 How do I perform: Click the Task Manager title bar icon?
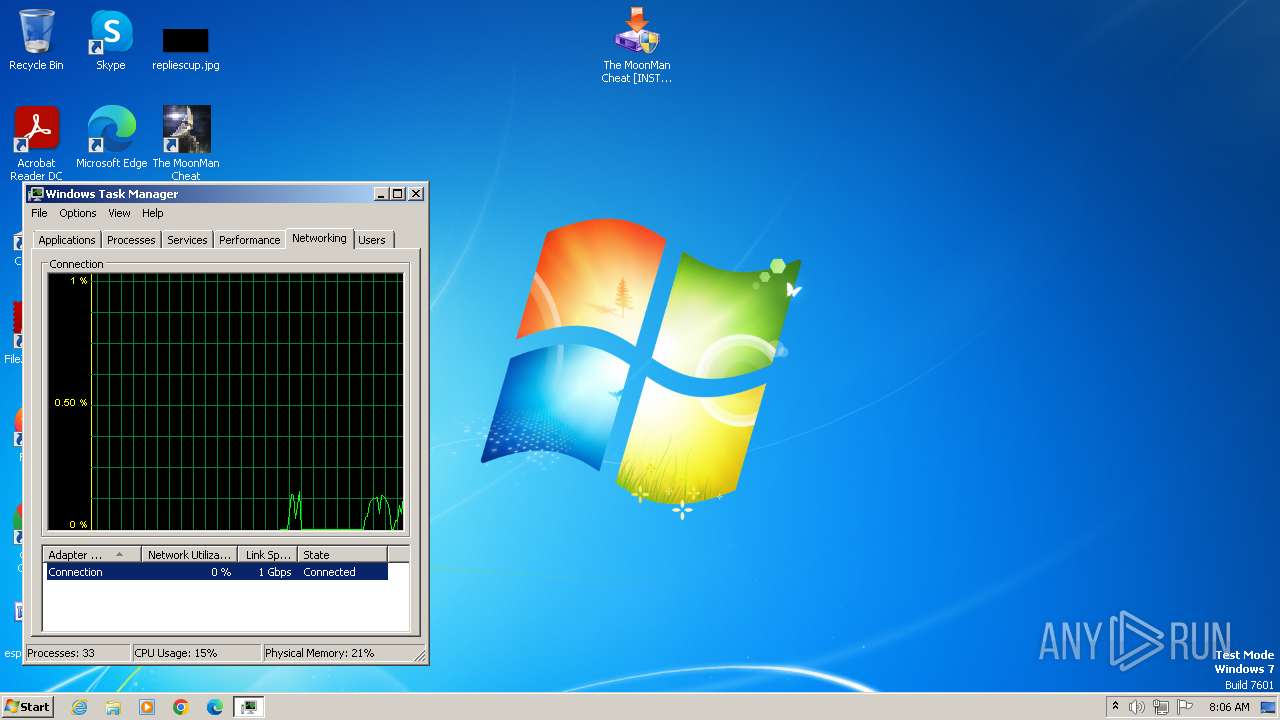click(x=36, y=194)
